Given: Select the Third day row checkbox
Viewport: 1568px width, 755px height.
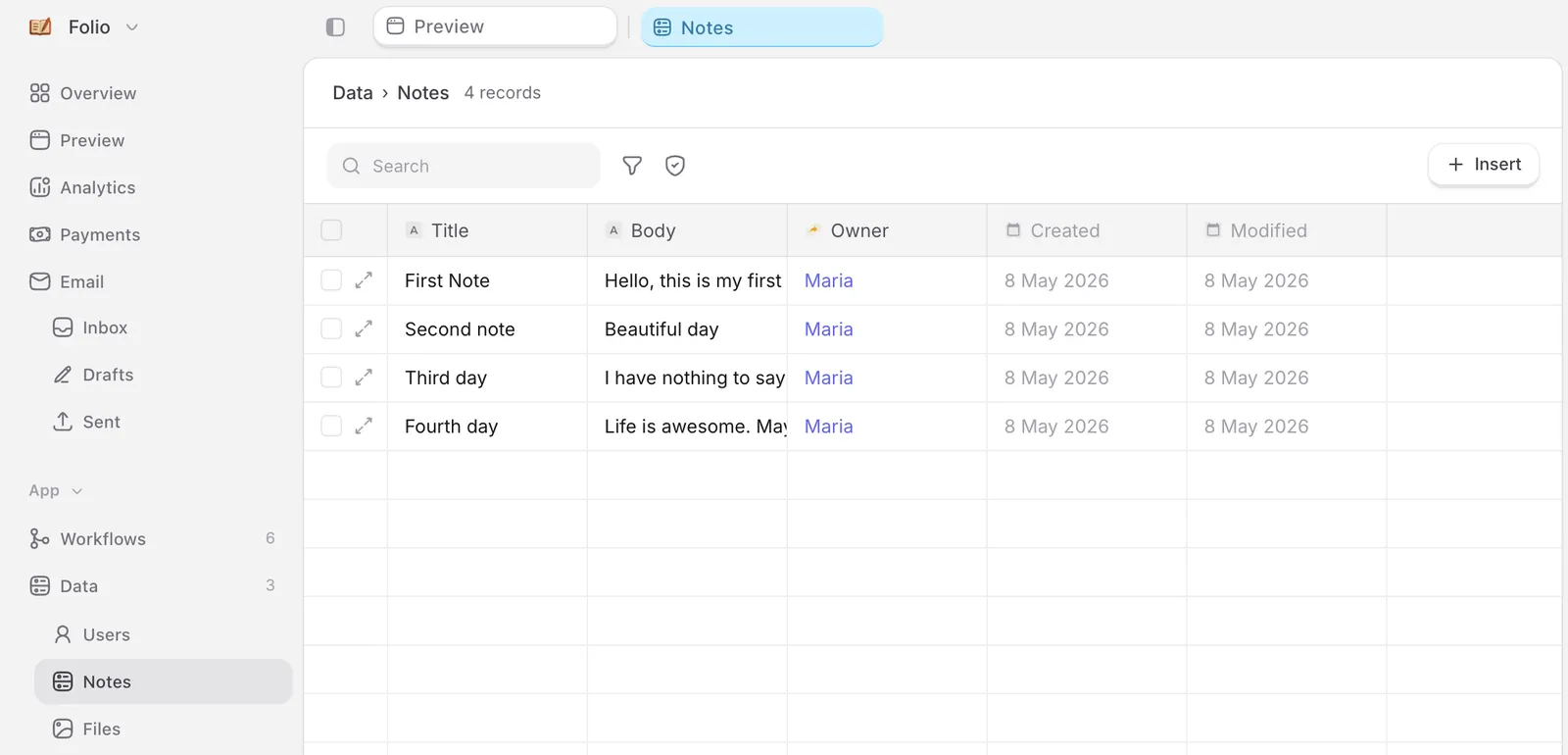Looking at the screenshot, I should tap(331, 377).
